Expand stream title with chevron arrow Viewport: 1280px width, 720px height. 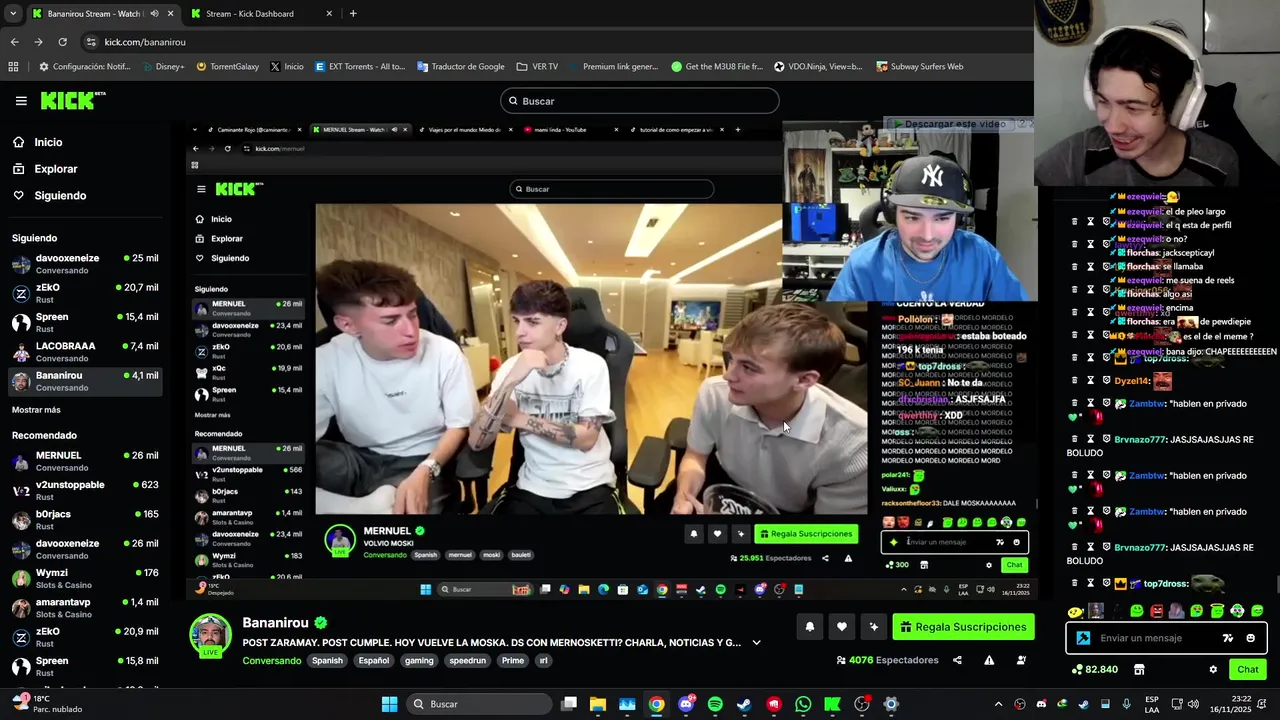point(756,643)
